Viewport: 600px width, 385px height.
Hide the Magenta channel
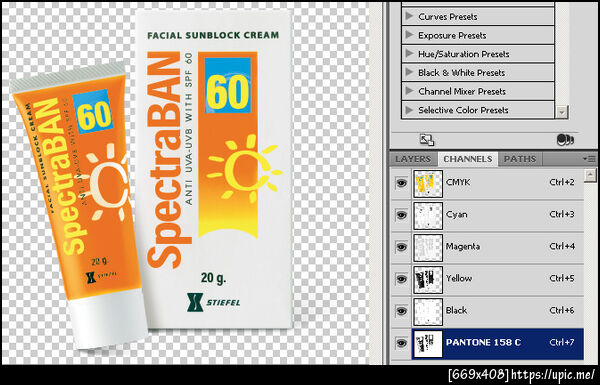click(x=401, y=247)
